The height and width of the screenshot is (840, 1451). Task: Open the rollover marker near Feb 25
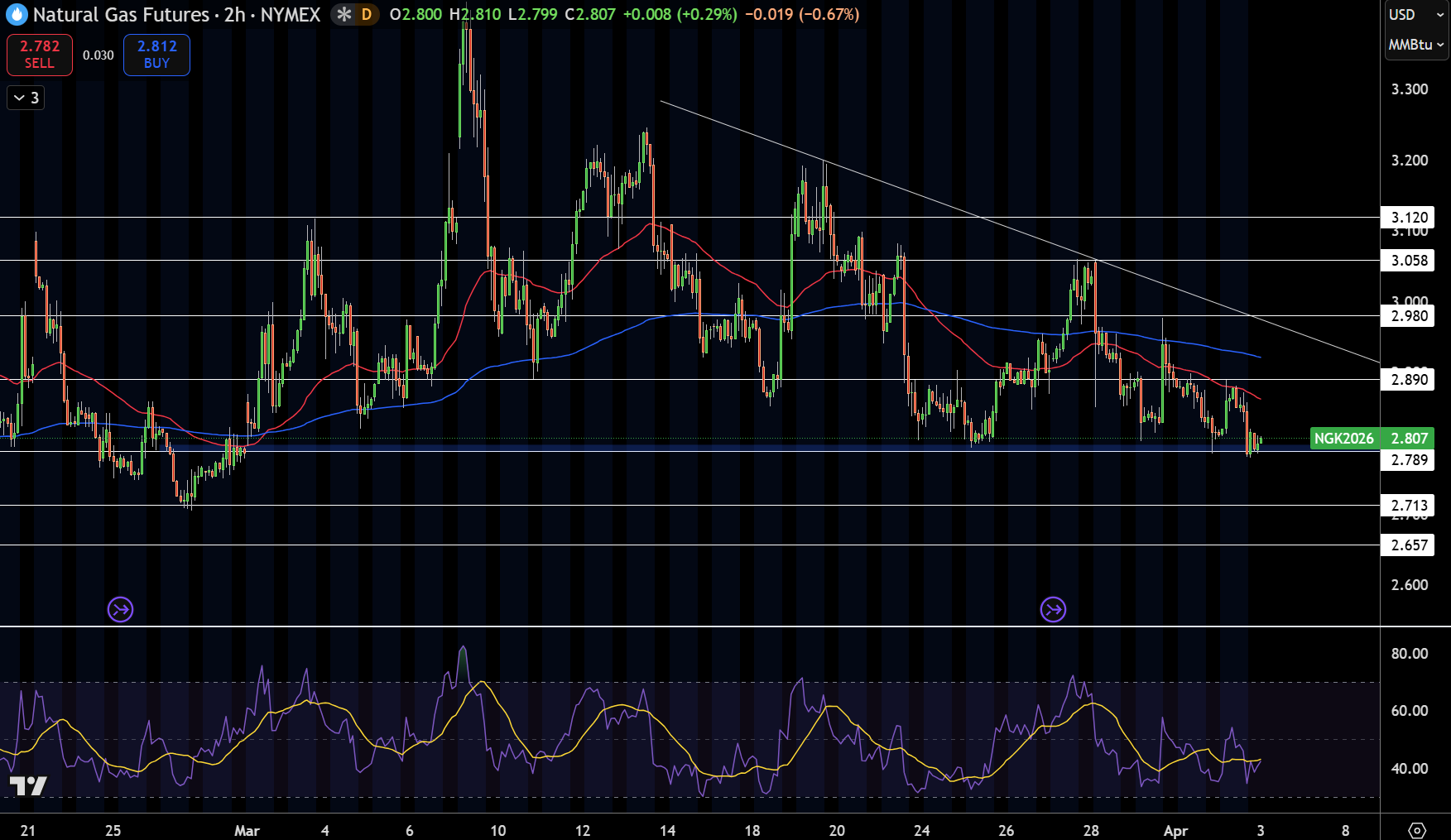point(121,610)
